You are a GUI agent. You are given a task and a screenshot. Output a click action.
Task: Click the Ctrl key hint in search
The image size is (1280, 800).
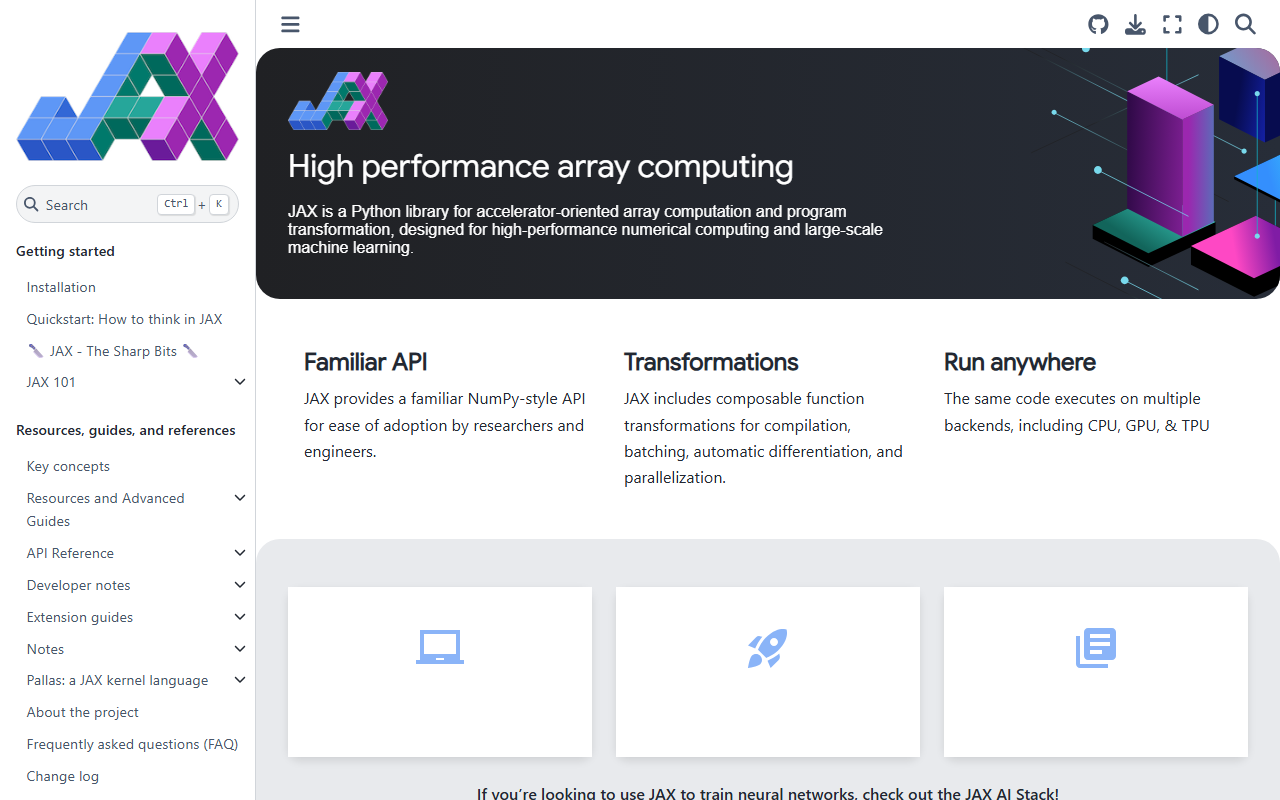pyautogui.click(x=176, y=204)
